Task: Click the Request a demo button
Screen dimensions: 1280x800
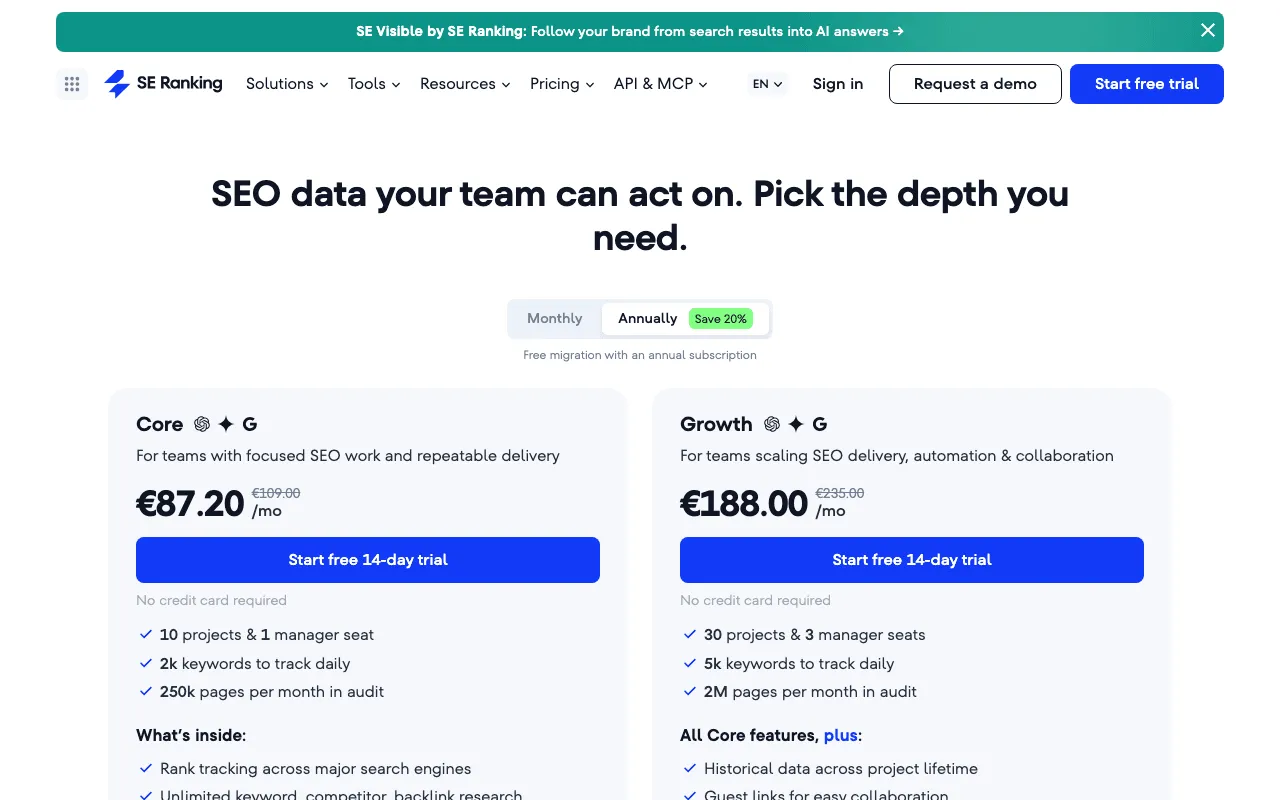Action: pos(975,84)
